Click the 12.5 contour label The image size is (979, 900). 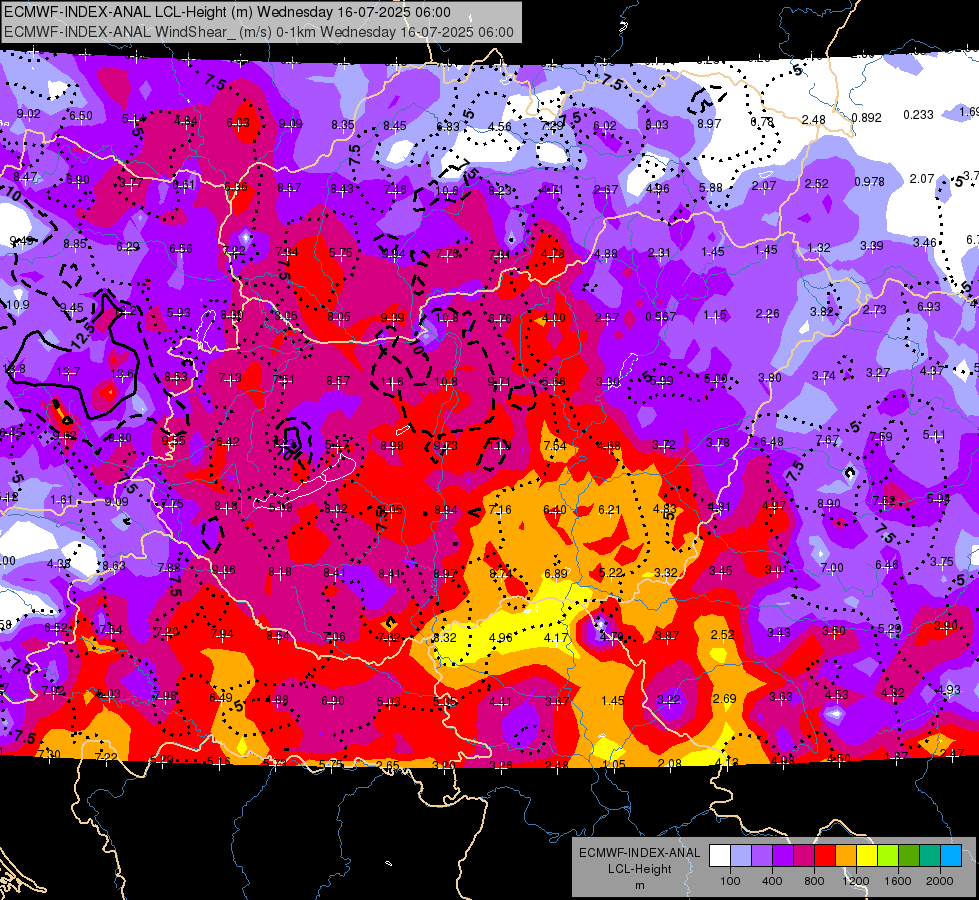click(82, 337)
